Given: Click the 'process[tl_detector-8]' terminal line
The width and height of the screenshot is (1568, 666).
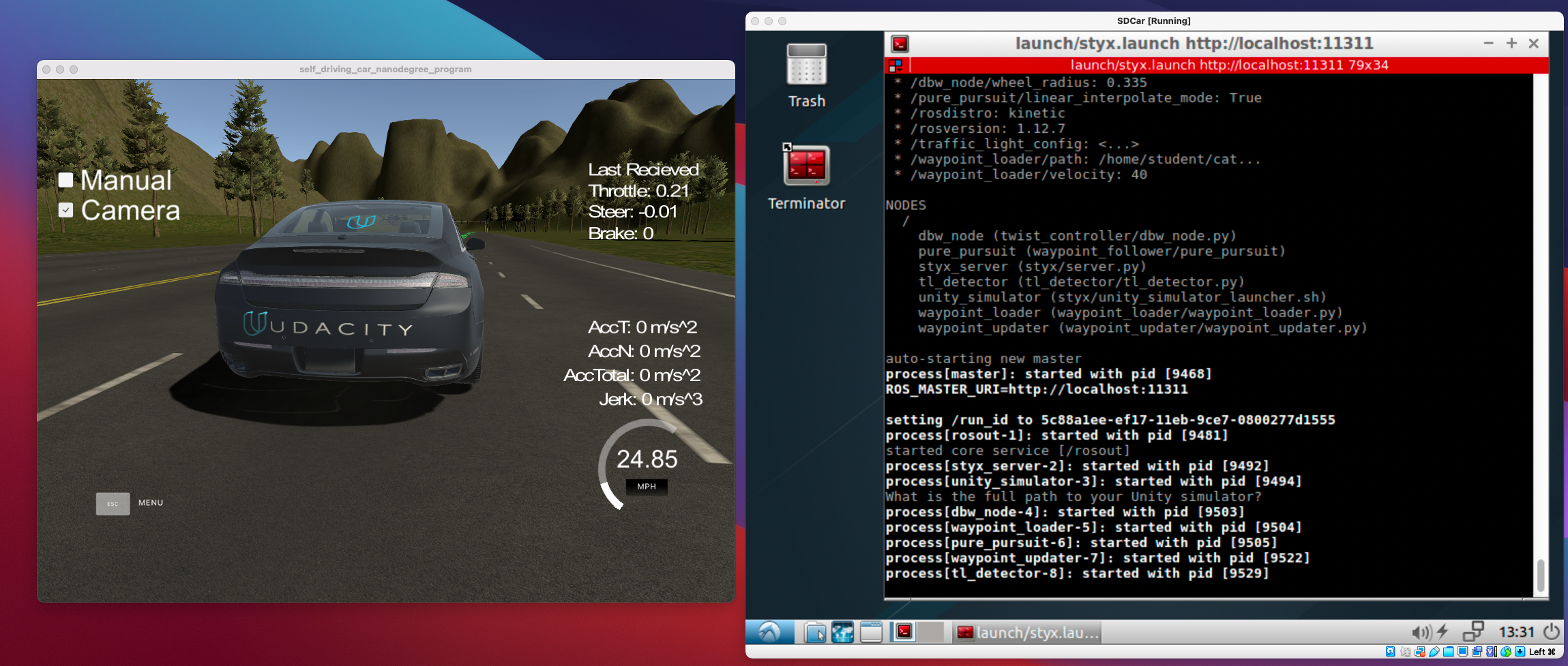Looking at the screenshot, I should click(1077, 573).
